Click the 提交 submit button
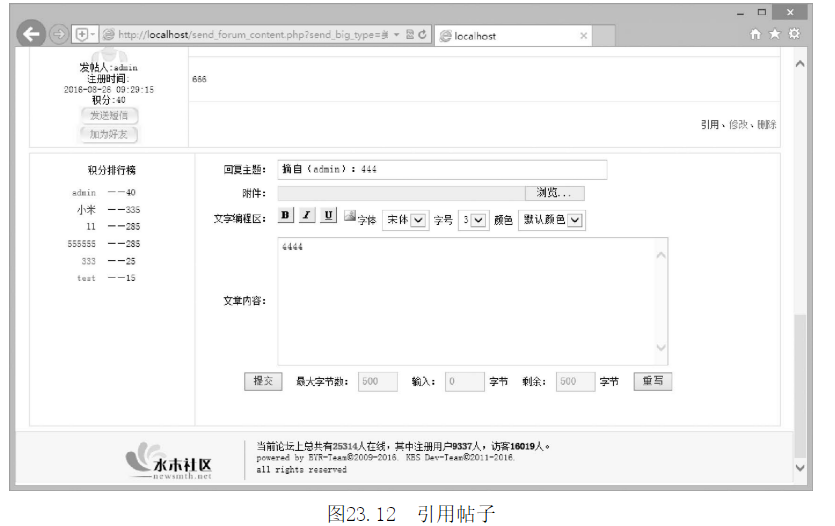835x526 pixels. [263, 381]
